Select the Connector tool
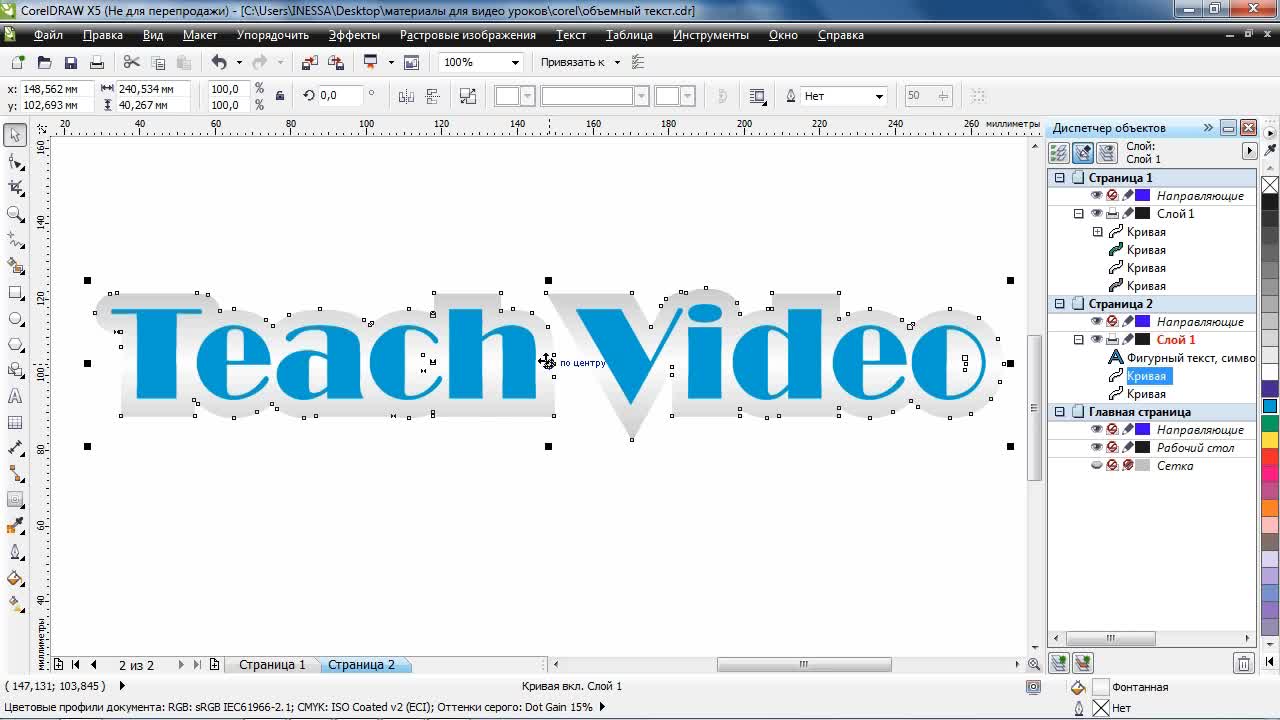 tap(15, 474)
